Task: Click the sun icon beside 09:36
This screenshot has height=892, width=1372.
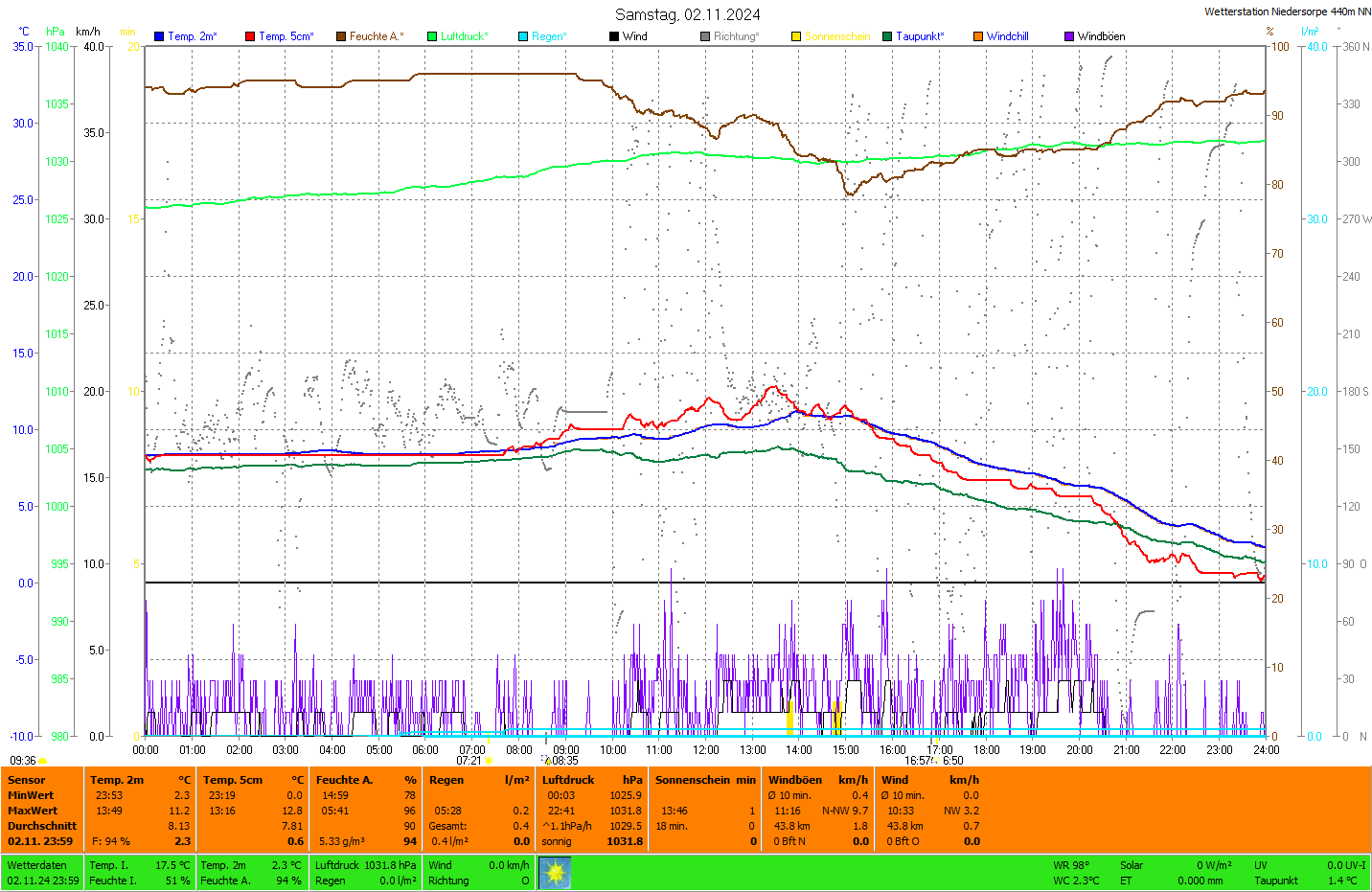Action: tap(43, 761)
